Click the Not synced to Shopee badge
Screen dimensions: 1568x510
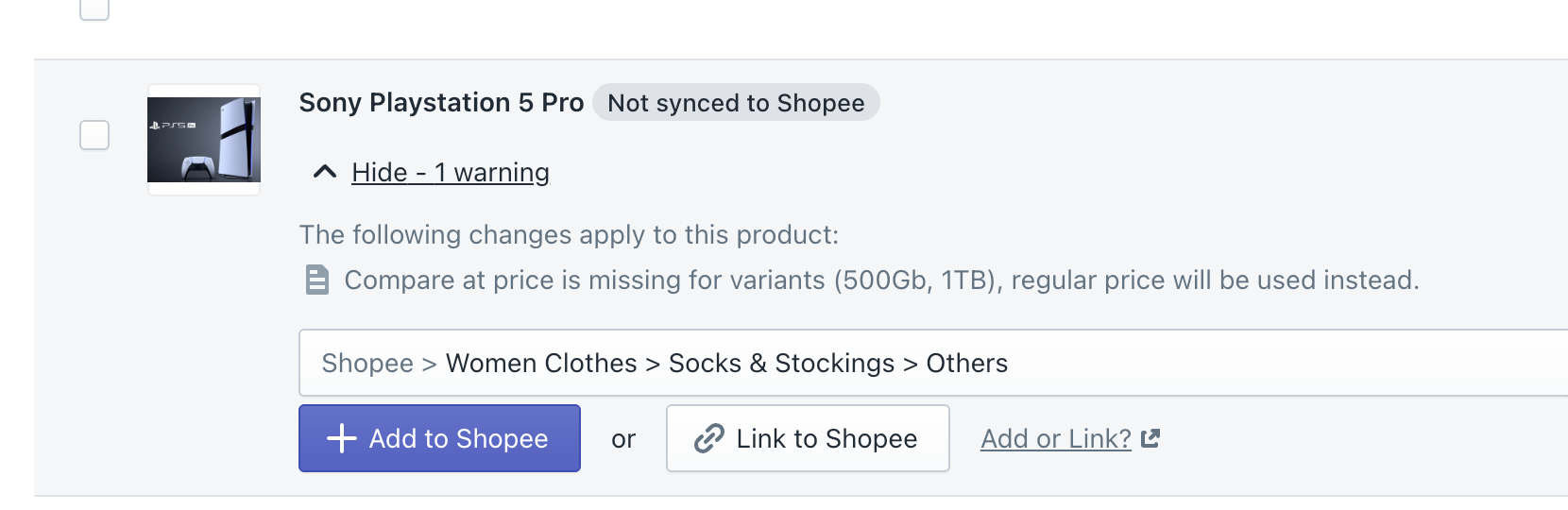click(x=736, y=103)
